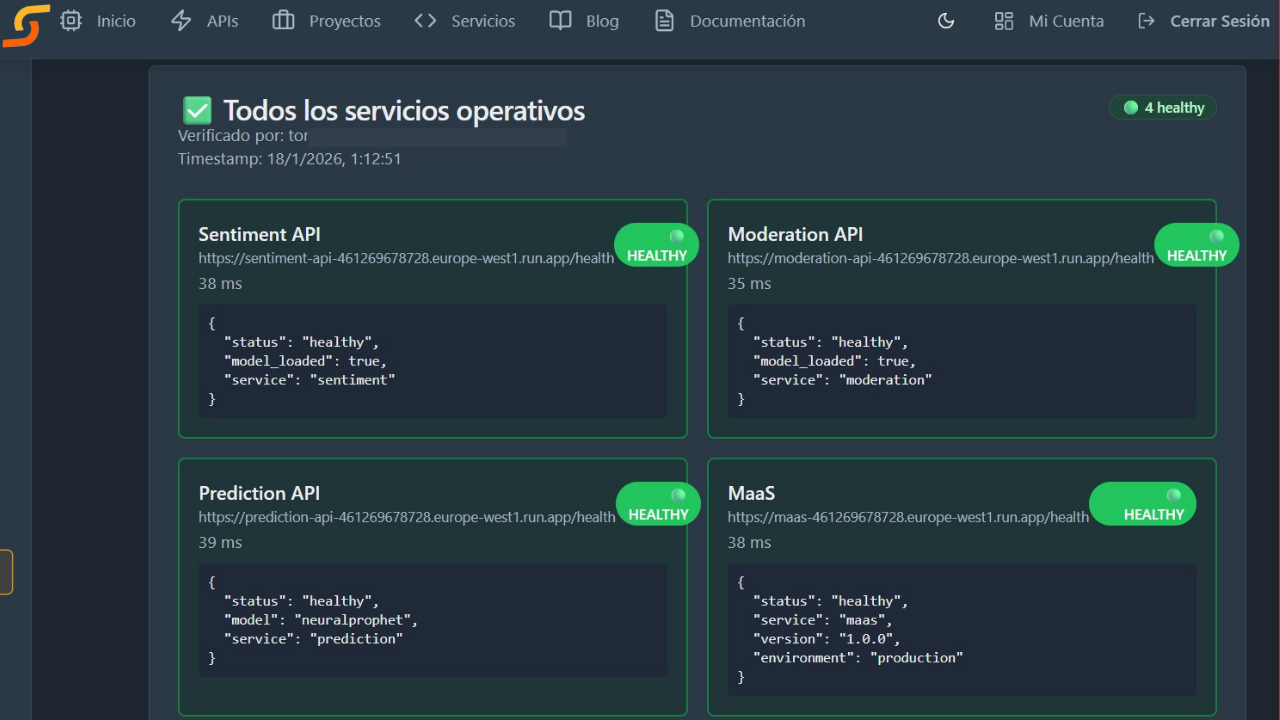Click the Cerrar Sesión logout icon
Screen dimensions: 1280x720
[x=1147, y=21]
